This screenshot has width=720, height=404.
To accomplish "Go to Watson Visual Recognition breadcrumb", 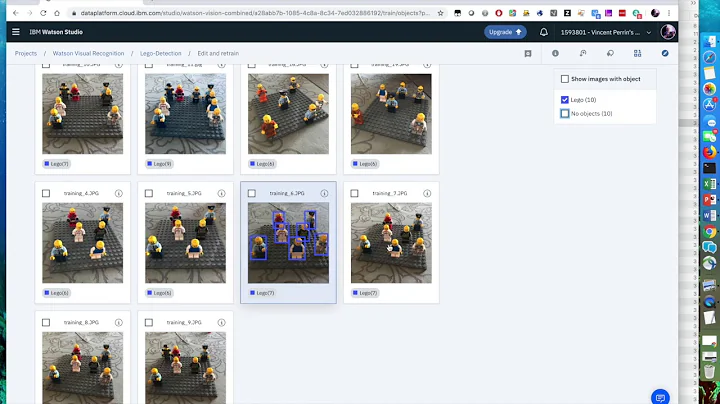I will point(88,53).
